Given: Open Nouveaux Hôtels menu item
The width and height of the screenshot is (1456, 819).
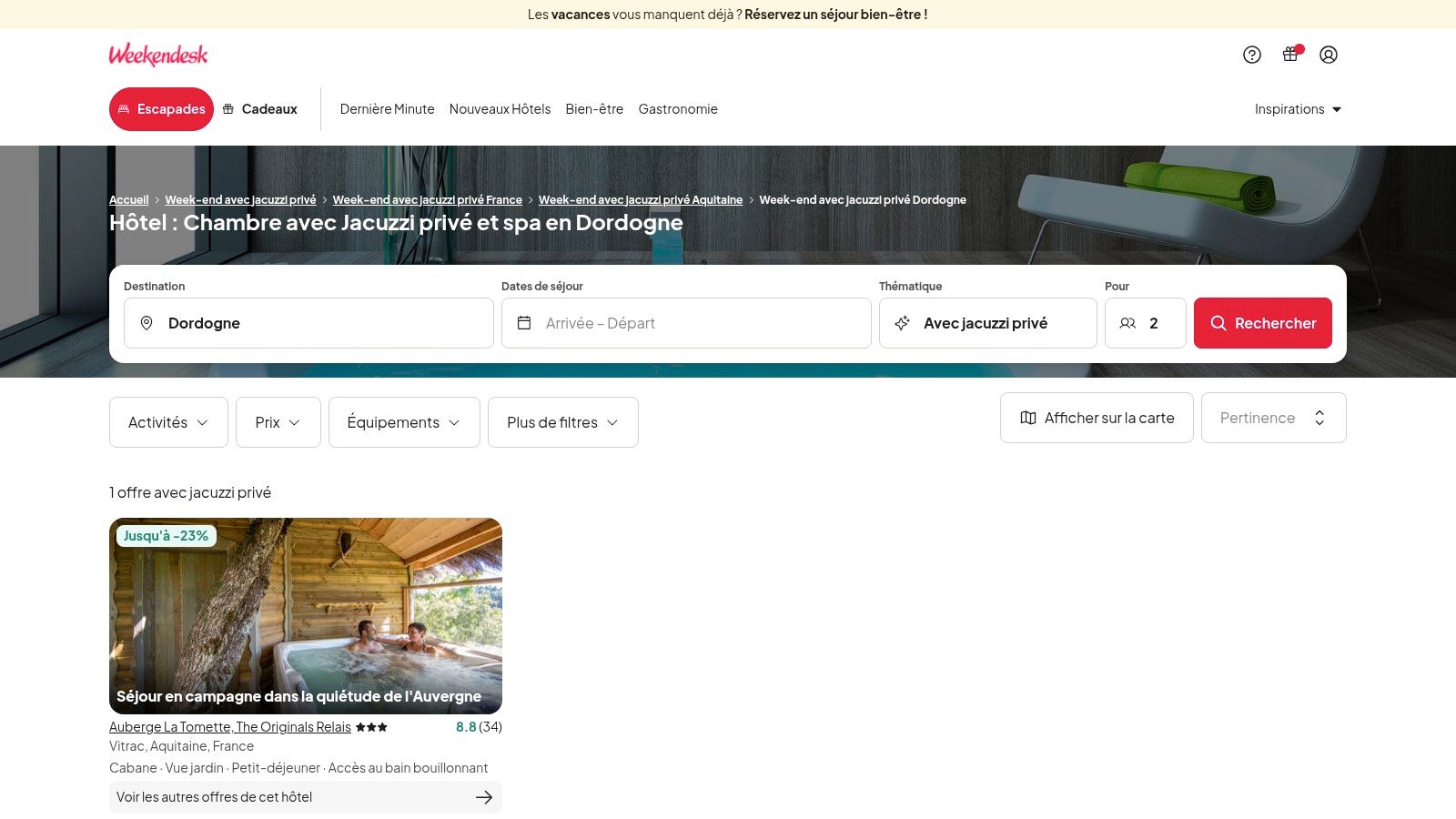Looking at the screenshot, I should 500,109.
